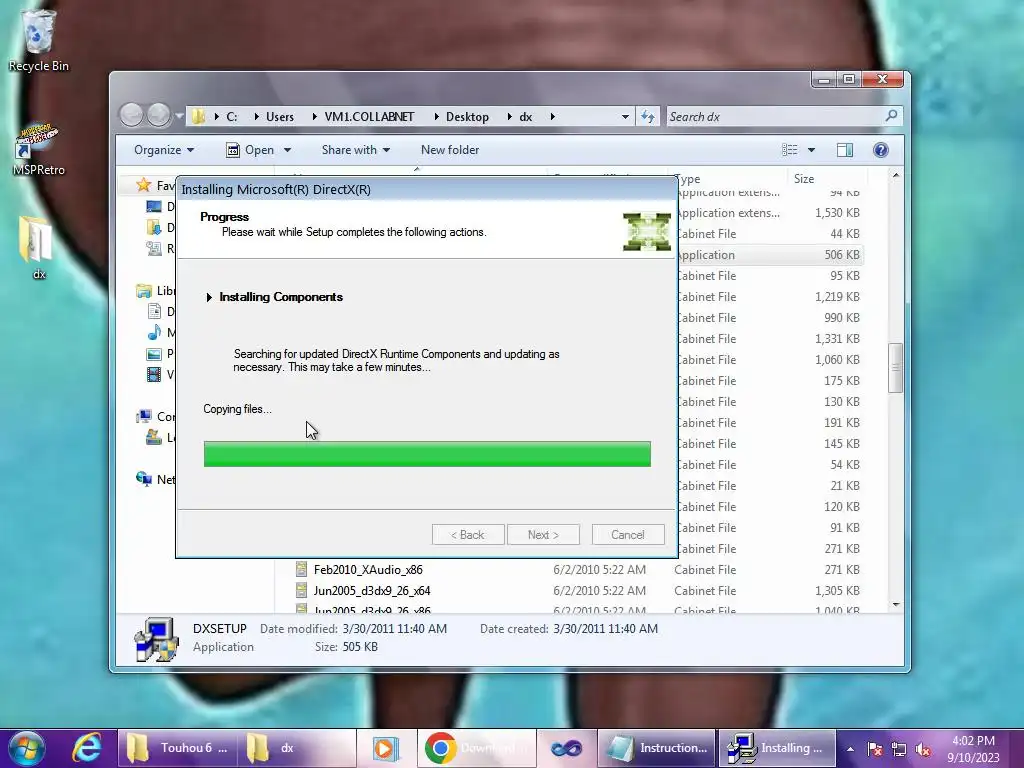Cancel the DirectX installation

[628, 534]
